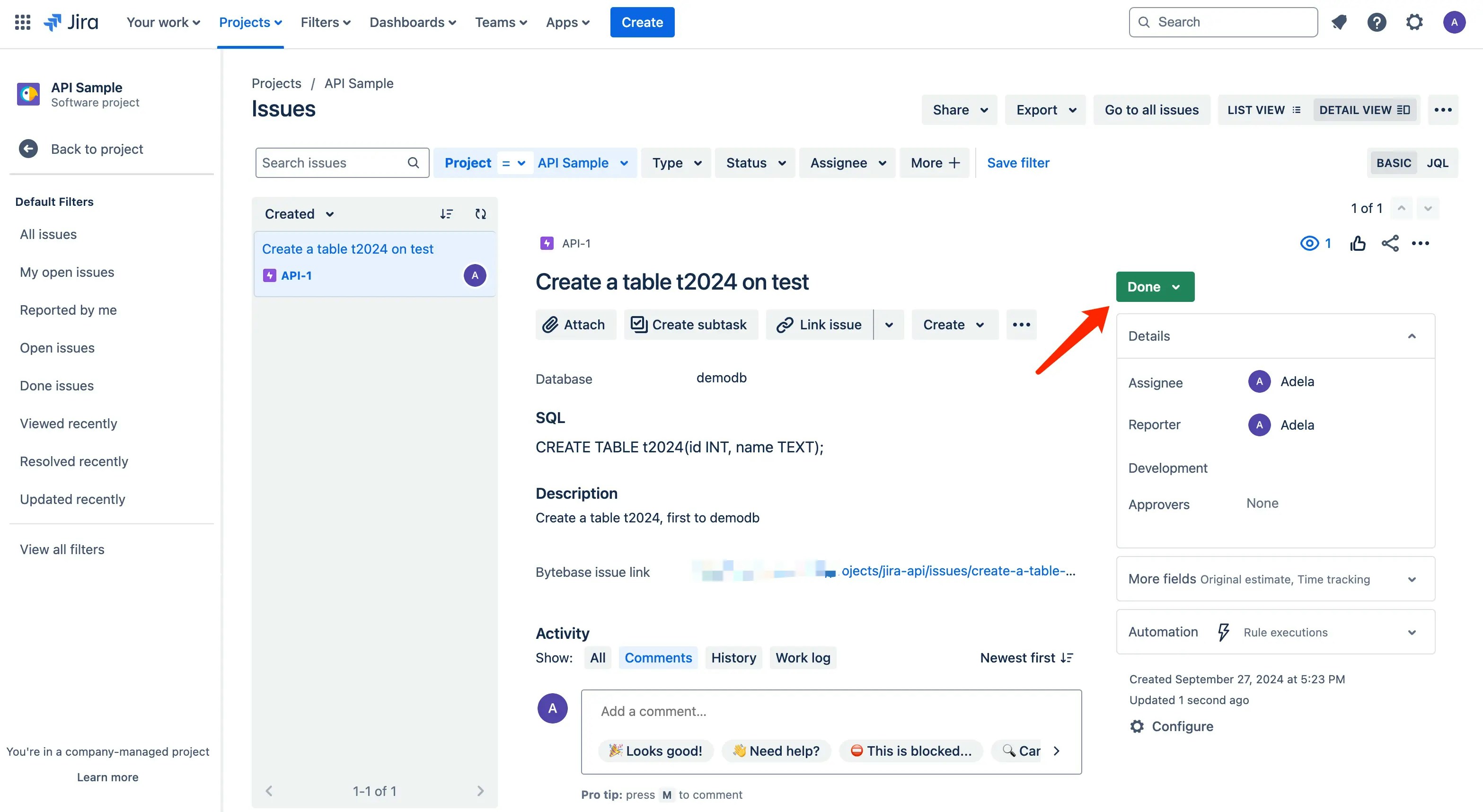
Task: Open the Status filter dropdown
Action: pos(754,162)
